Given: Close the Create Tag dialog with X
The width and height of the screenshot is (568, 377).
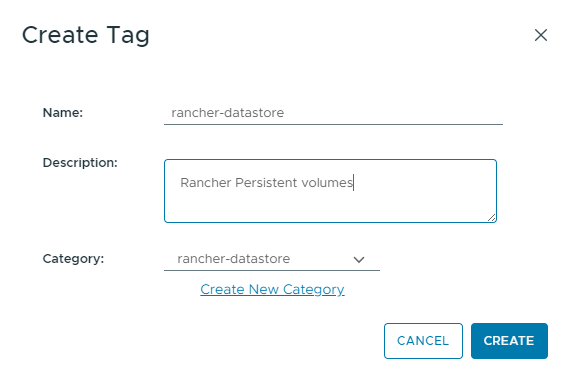Looking at the screenshot, I should click(540, 35).
